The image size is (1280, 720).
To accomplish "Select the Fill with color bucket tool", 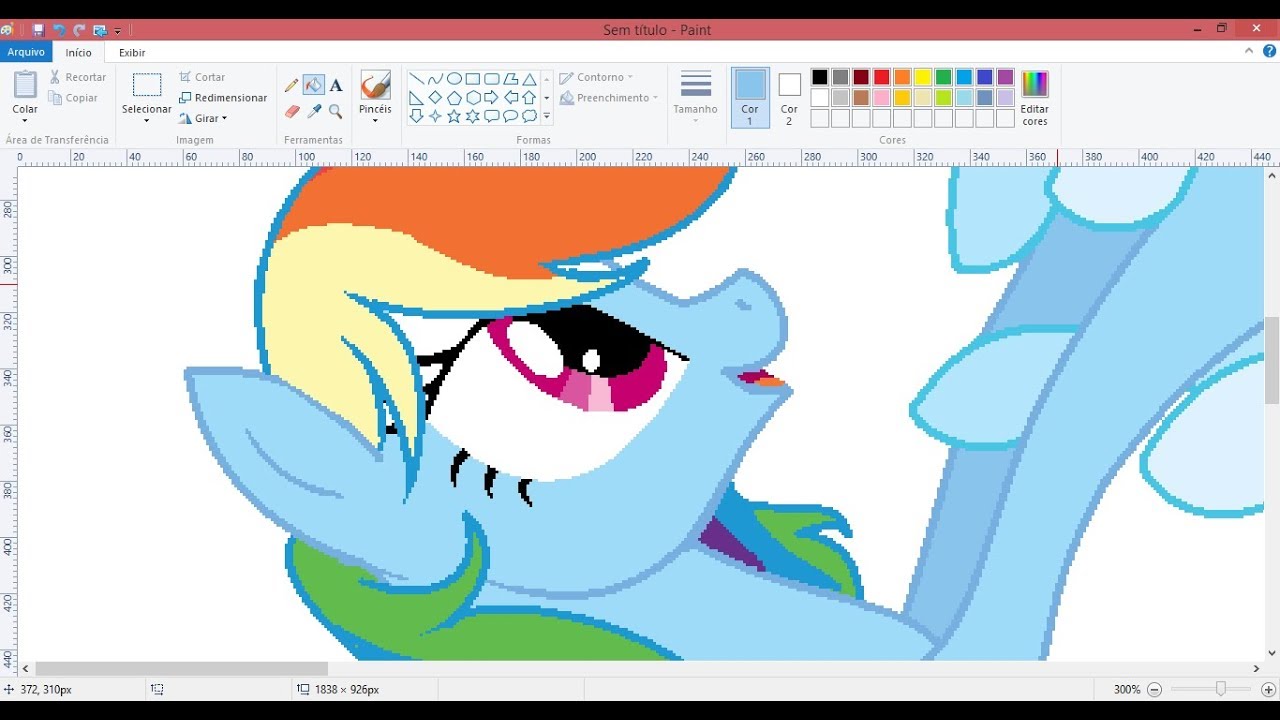I will [314, 86].
